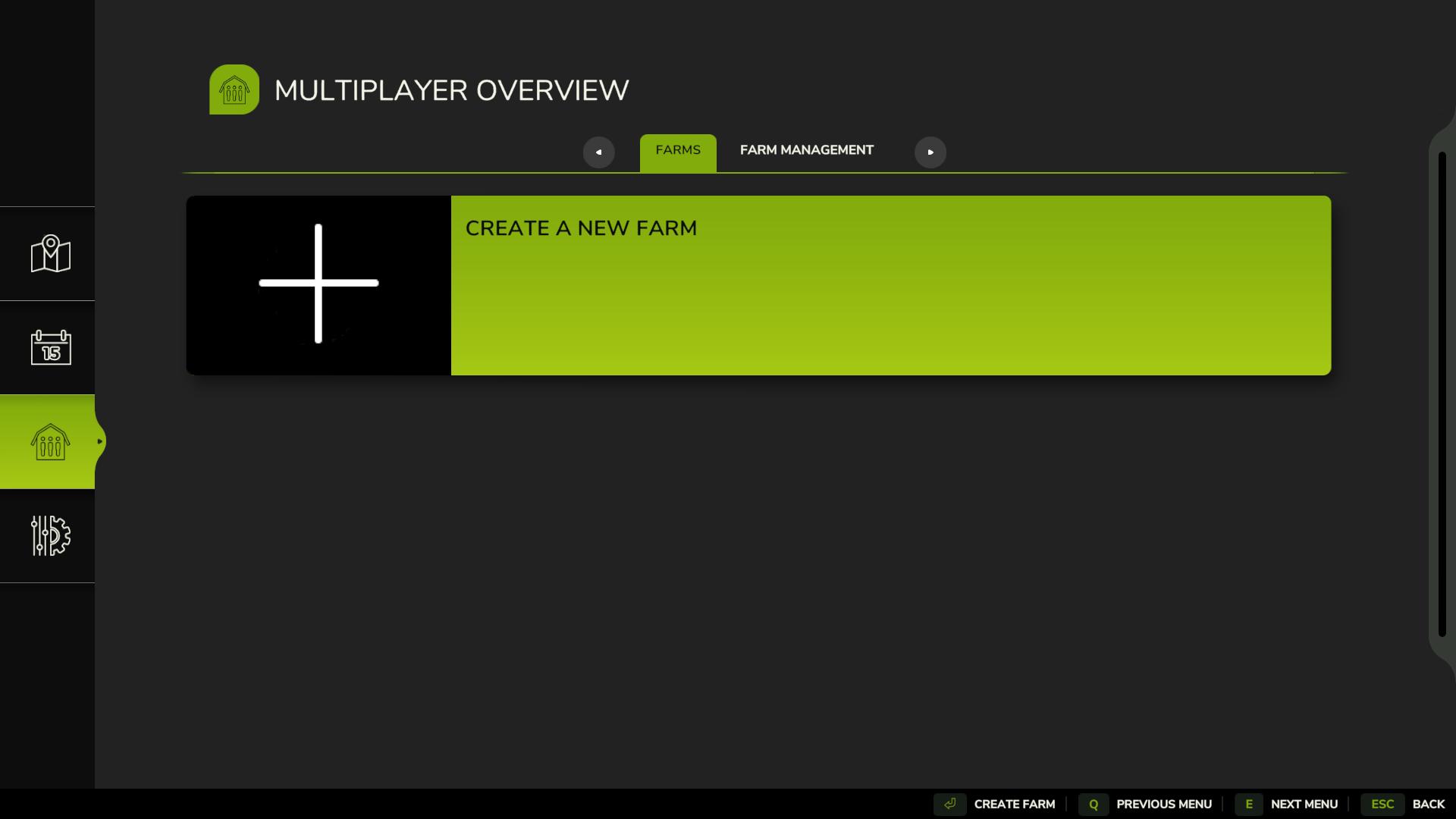Click the Multiplayer Overview title text
This screenshot has width=1456, height=819.
click(x=451, y=90)
